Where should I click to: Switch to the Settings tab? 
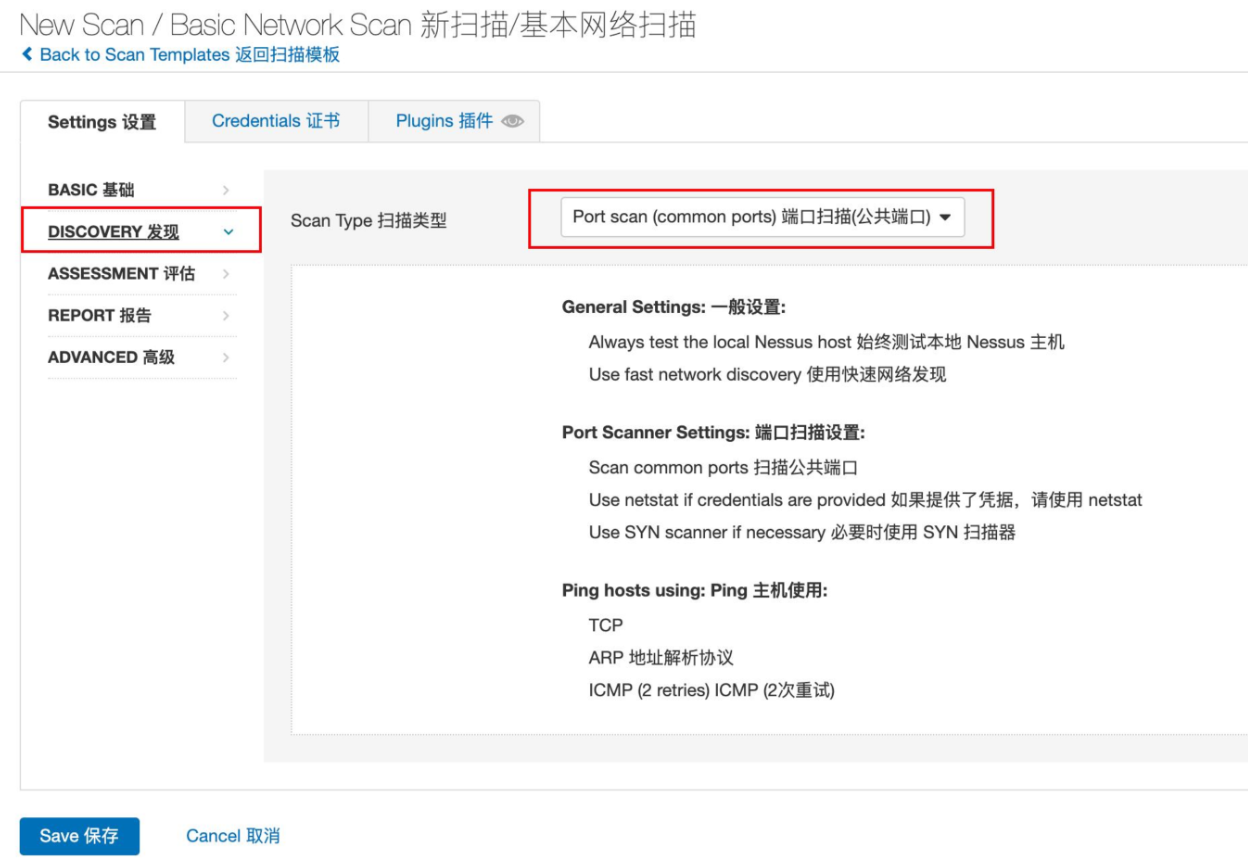102,122
